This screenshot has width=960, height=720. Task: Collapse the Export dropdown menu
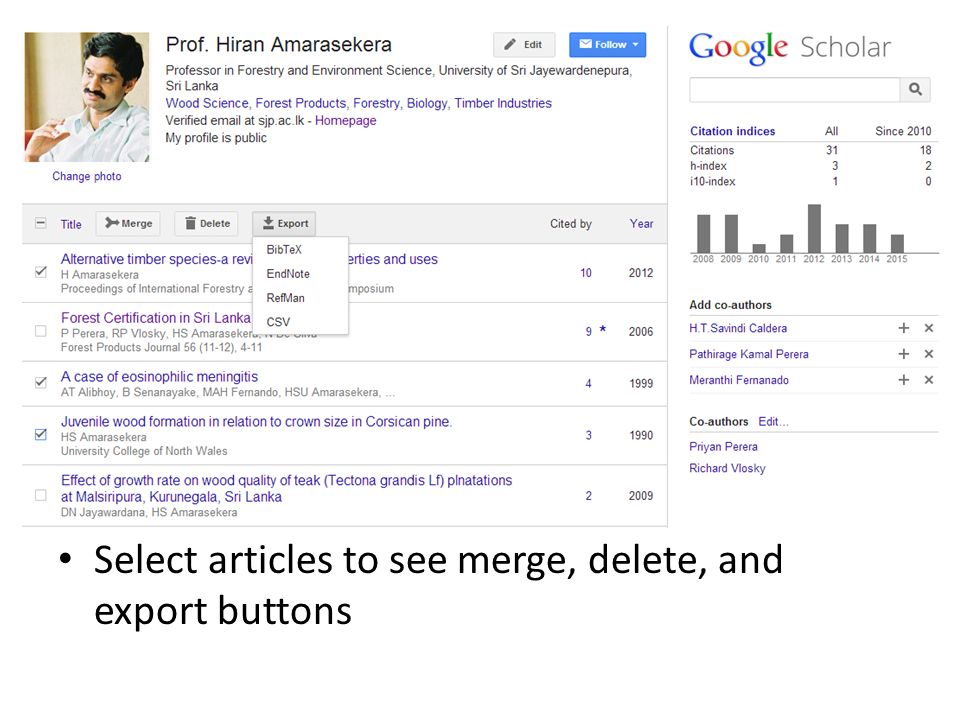[x=285, y=223]
